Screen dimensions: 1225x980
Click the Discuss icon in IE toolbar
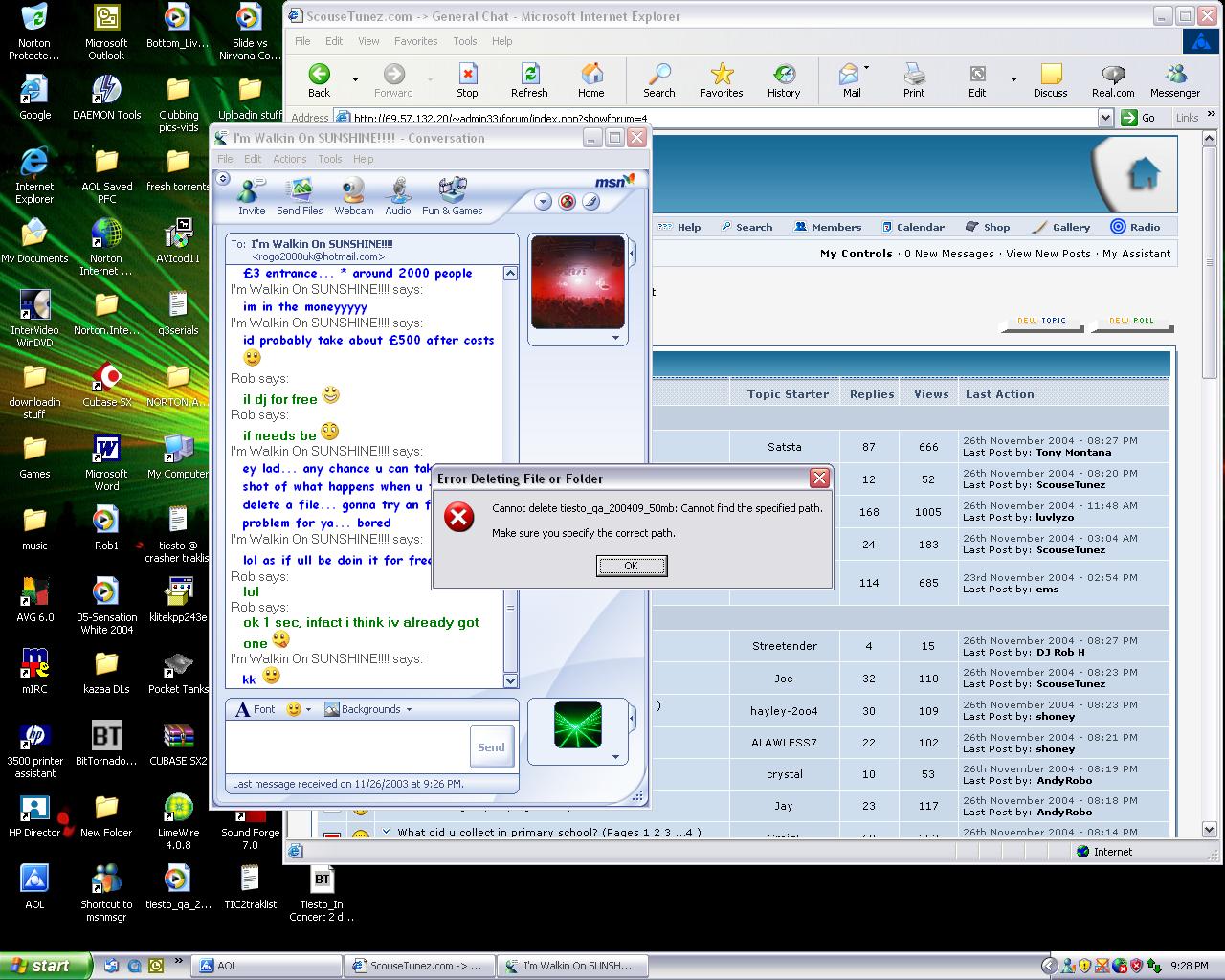pyautogui.click(x=1051, y=80)
